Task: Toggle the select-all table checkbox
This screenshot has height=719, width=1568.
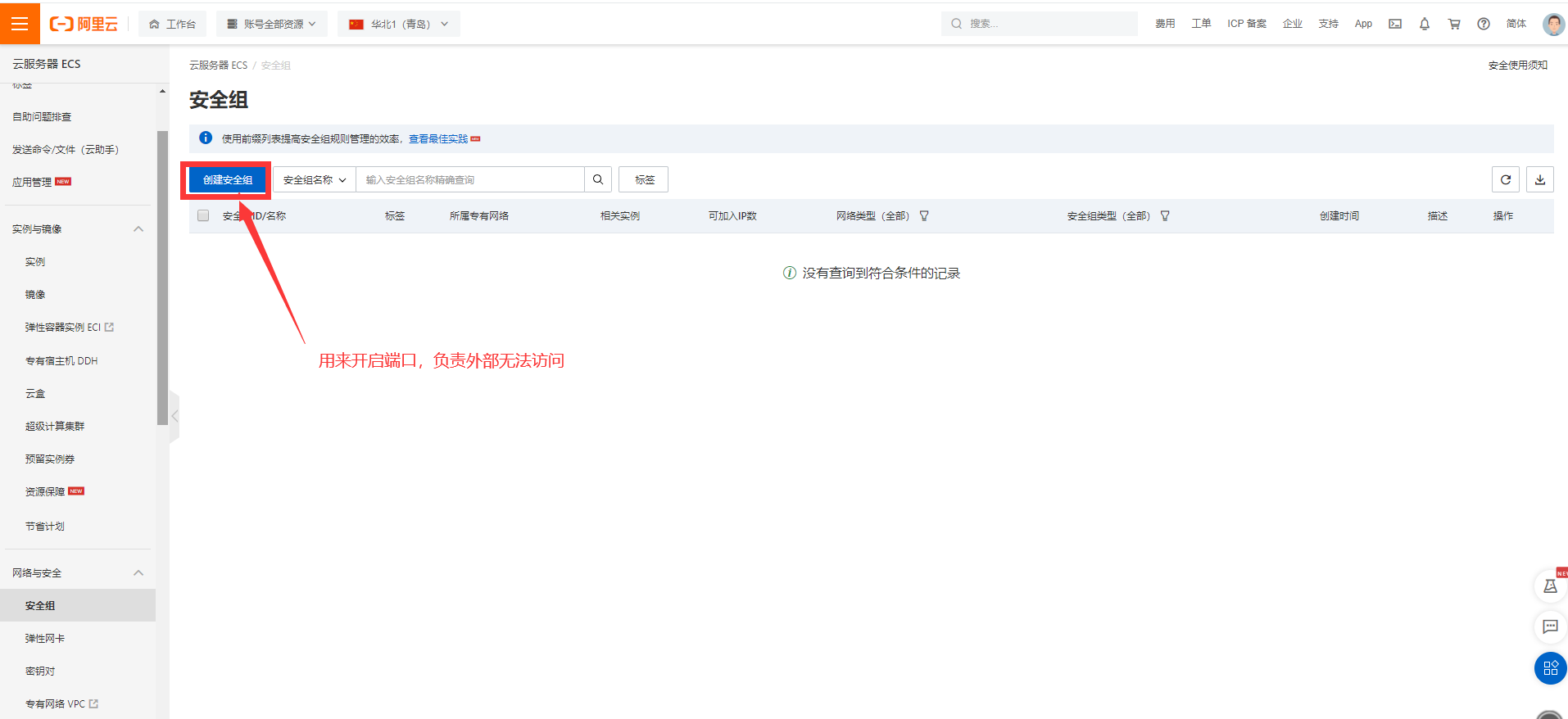Action: pyautogui.click(x=203, y=215)
